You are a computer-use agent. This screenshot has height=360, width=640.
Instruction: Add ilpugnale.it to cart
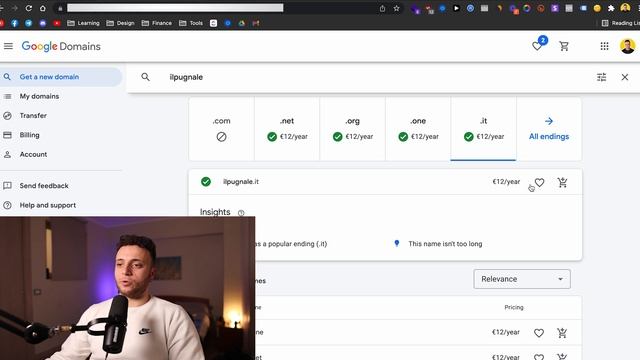pos(562,182)
